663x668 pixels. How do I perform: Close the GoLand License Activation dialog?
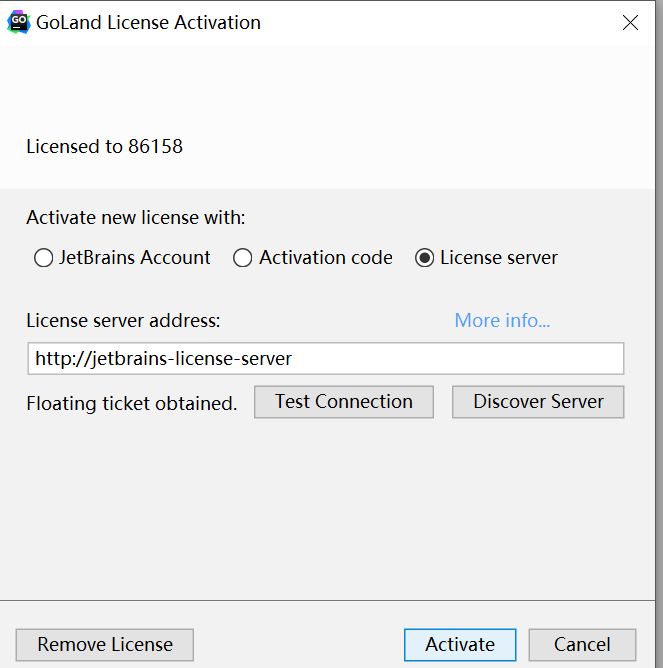point(630,23)
